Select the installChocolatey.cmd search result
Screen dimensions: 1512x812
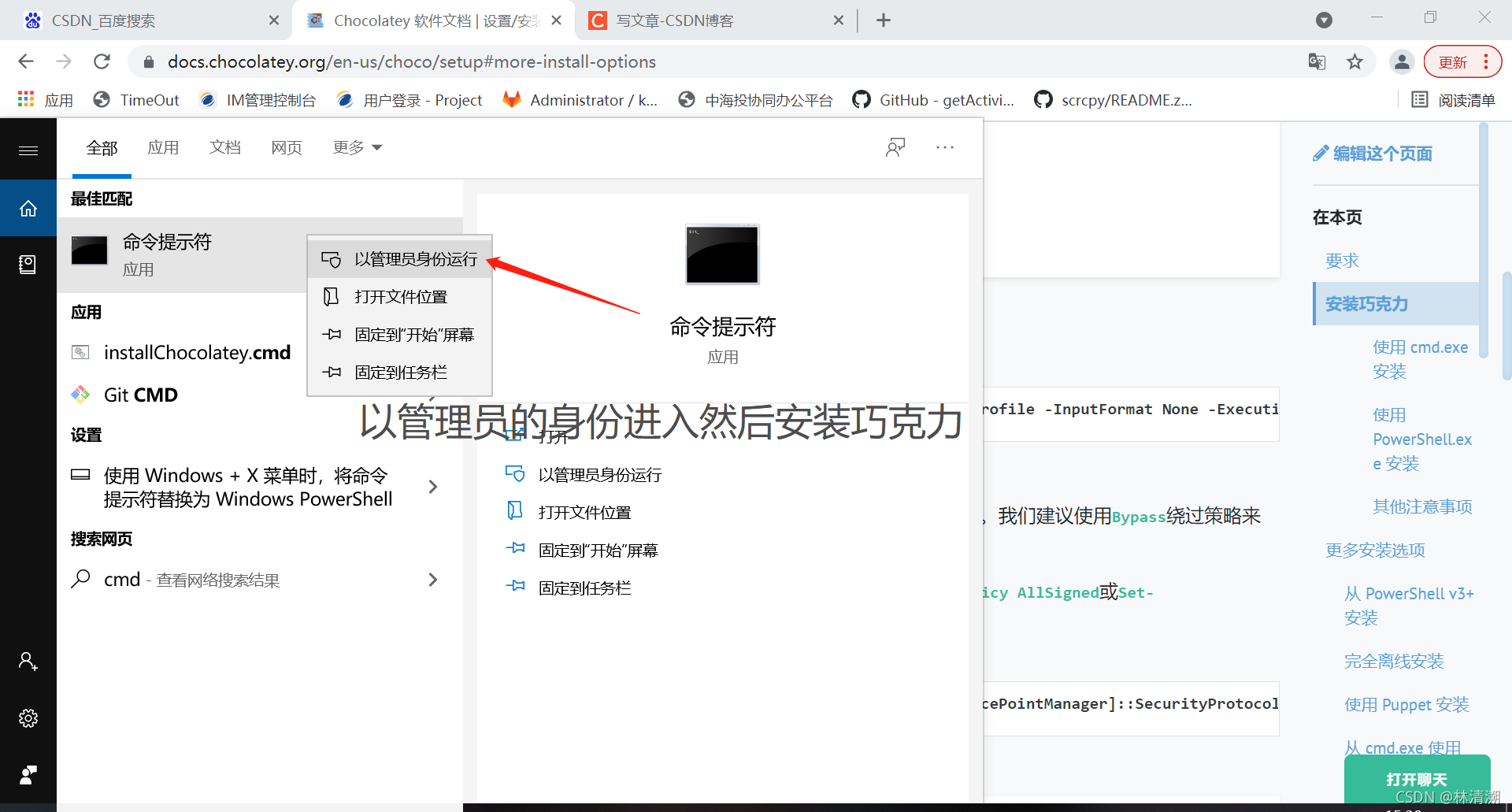[197, 352]
